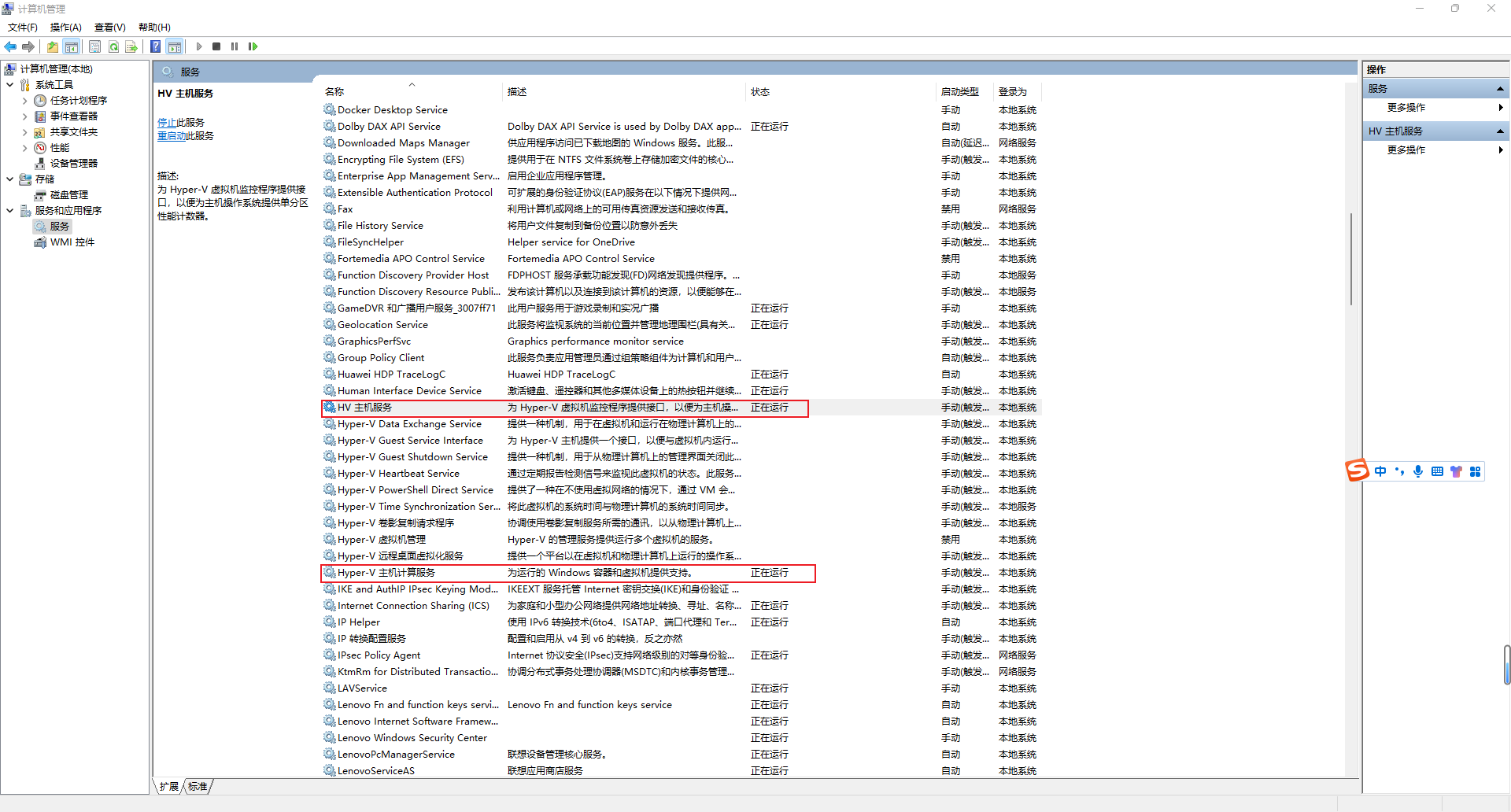Open 更多操作 under 服务 section
The image size is (1511, 812).
(1406, 108)
